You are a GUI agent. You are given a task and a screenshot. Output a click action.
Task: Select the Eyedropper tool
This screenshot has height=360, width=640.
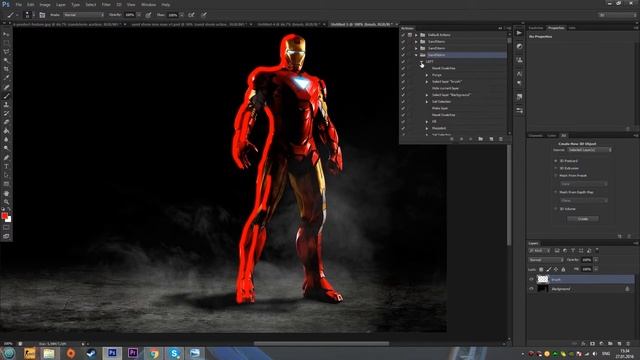point(6,78)
